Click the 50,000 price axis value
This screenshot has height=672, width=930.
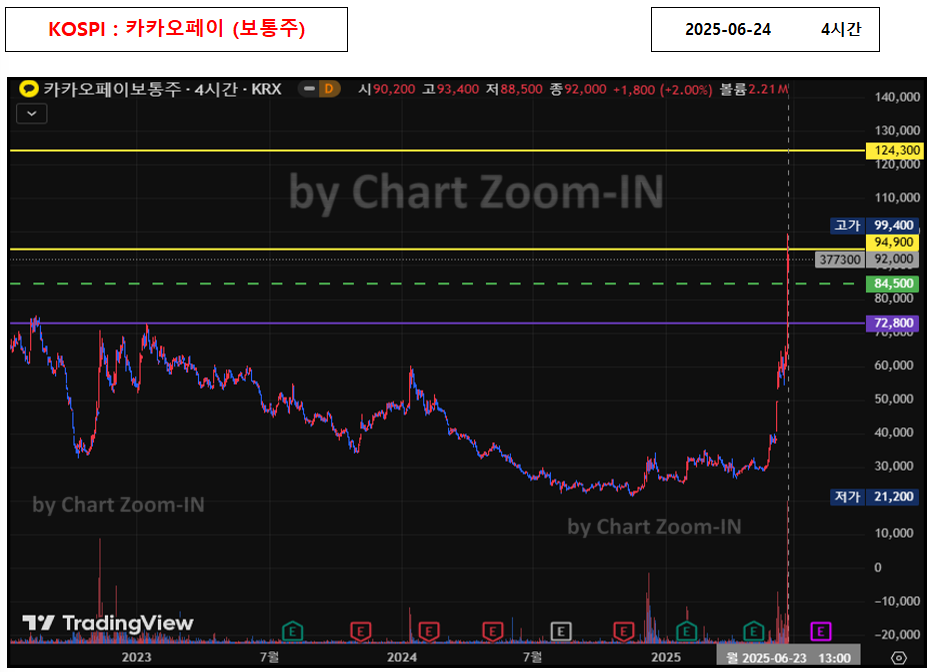[893, 399]
